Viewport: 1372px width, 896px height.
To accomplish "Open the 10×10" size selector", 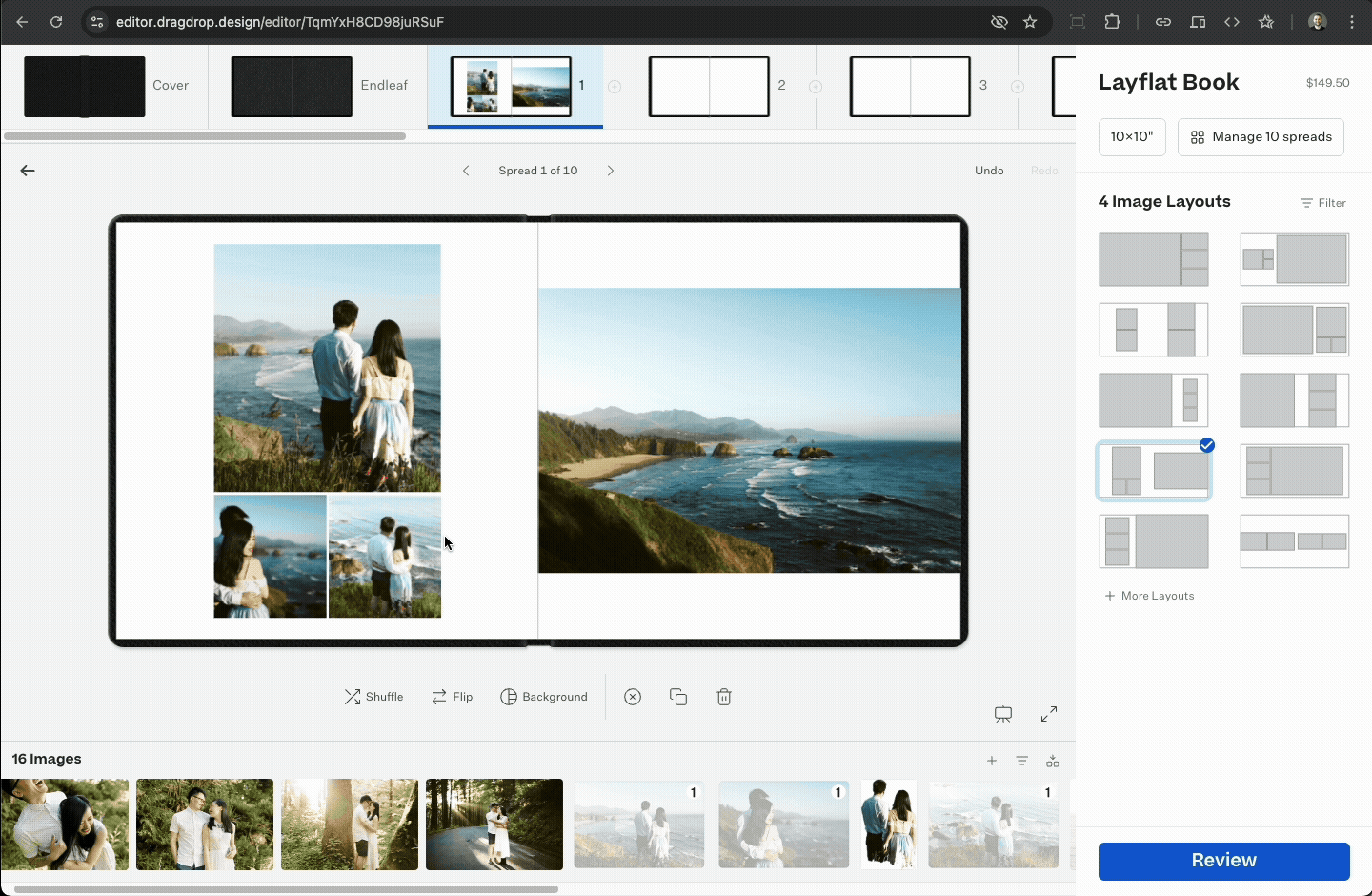I will pyautogui.click(x=1132, y=137).
